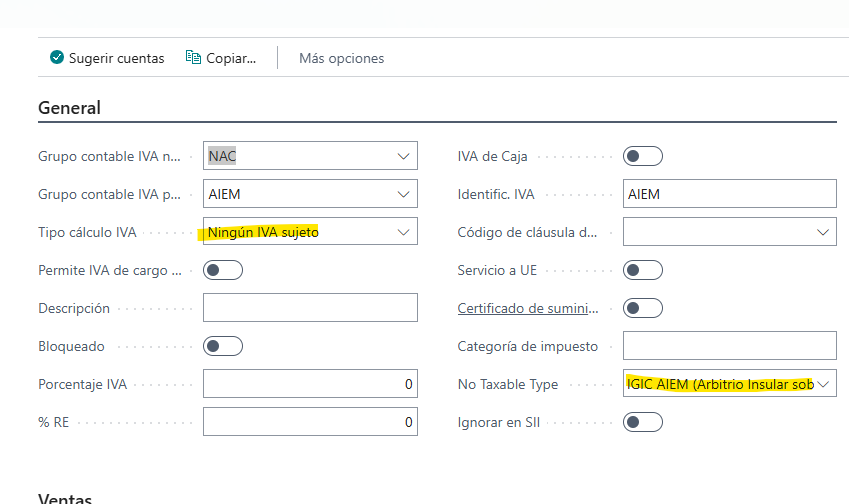Collapse the General section header
The width and height of the screenshot is (849, 504).
69,108
